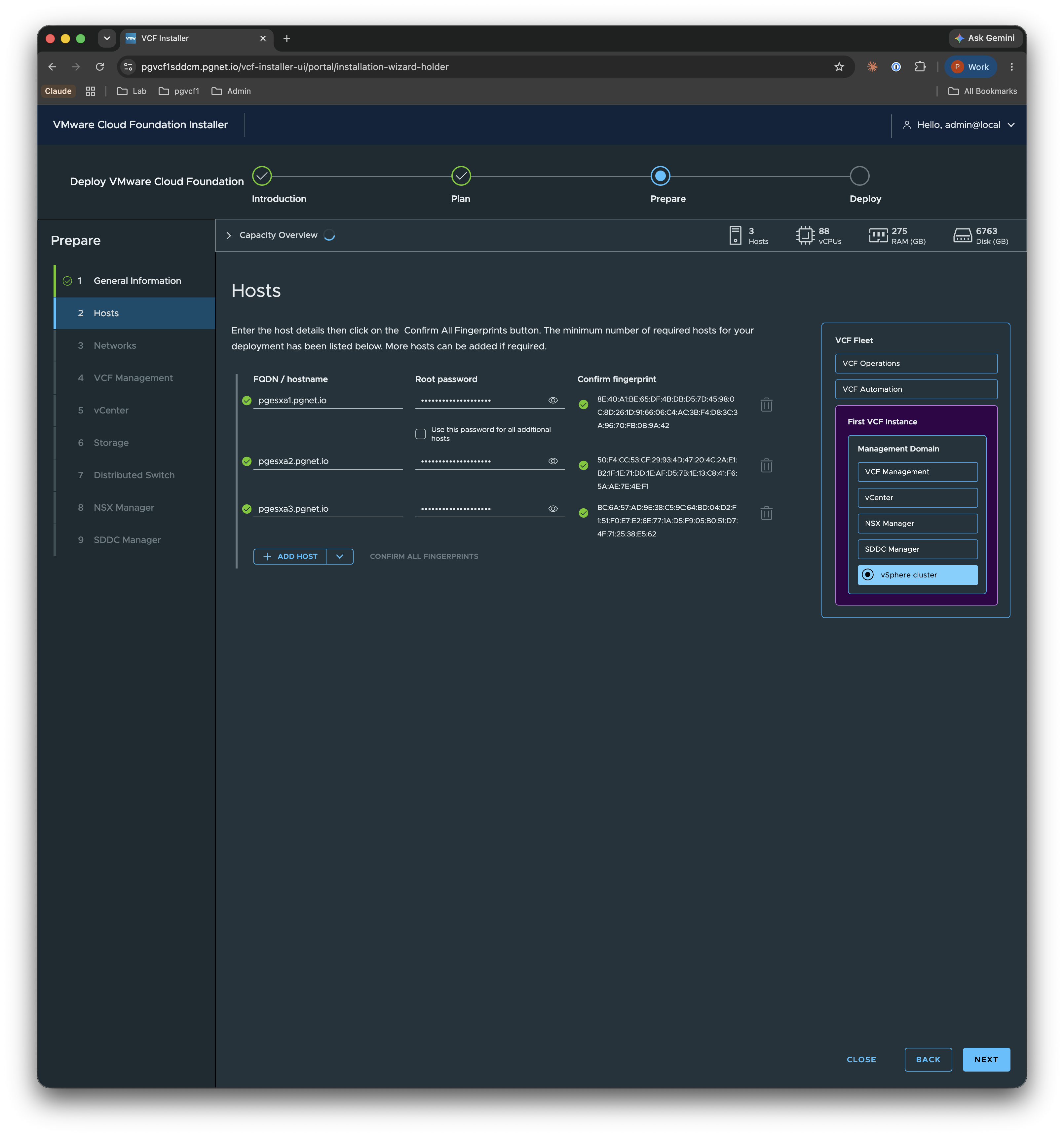Image resolution: width=1064 pixels, height=1137 pixels.
Task: Open the bookmarks apps grid icon
Action: pos(90,92)
